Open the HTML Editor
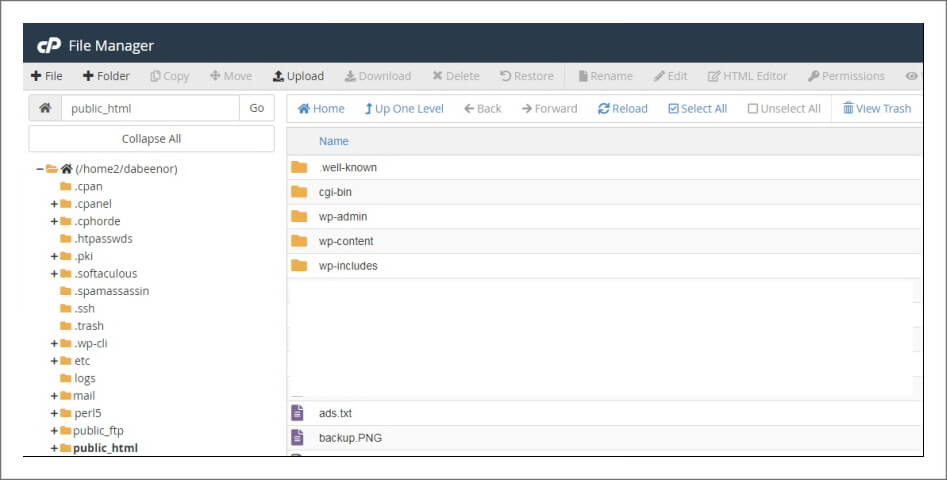947x480 pixels. point(747,76)
